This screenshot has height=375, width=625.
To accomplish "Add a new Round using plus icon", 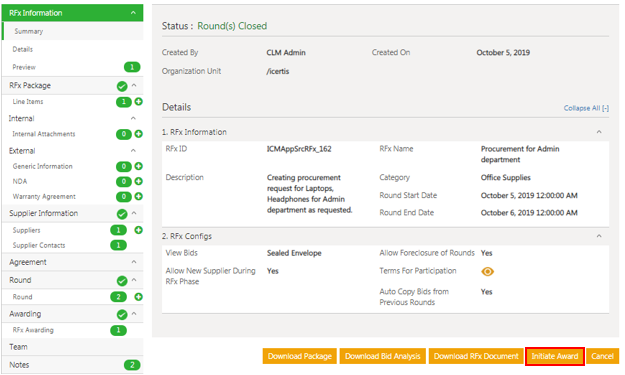I will click(138, 297).
